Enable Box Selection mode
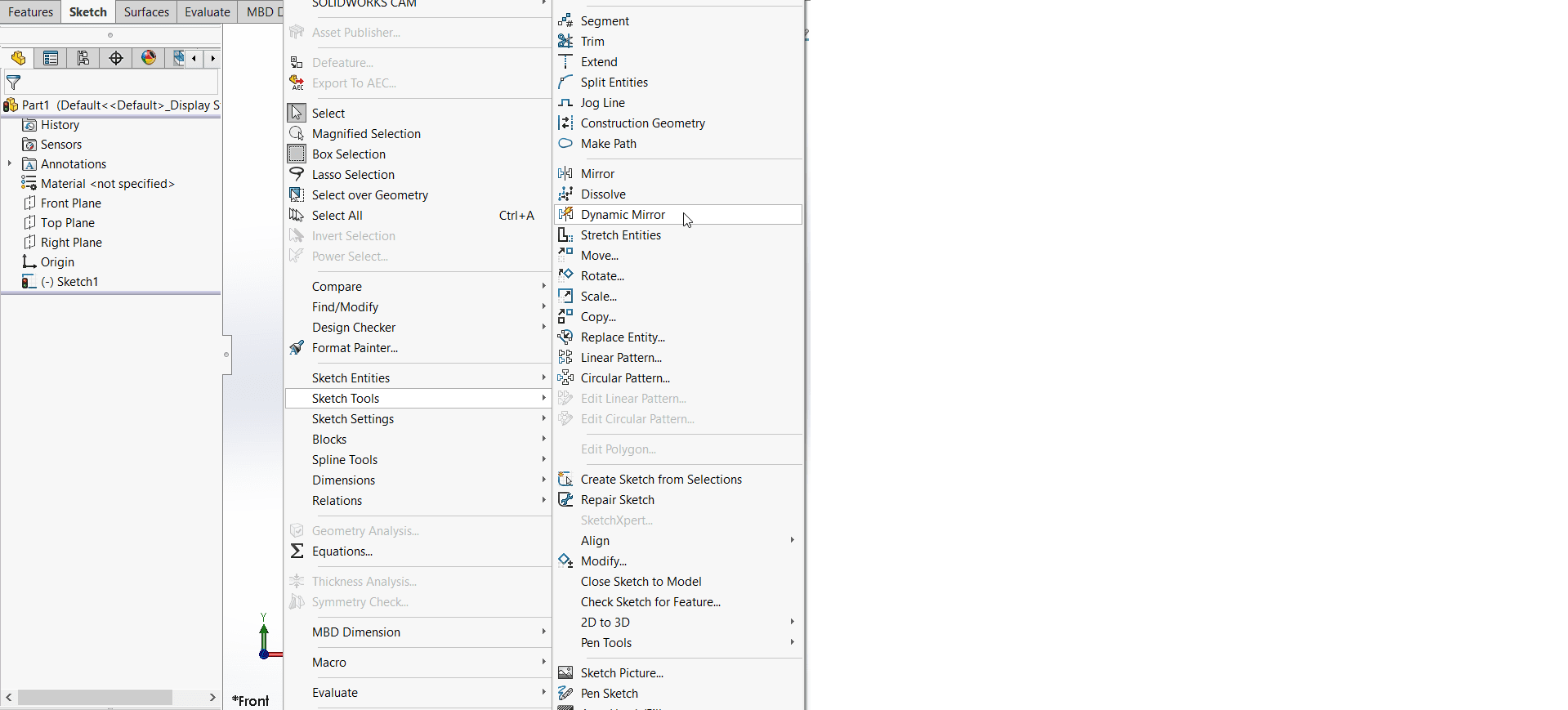This screenshot has width=1568, height=710. coord(348,154)
